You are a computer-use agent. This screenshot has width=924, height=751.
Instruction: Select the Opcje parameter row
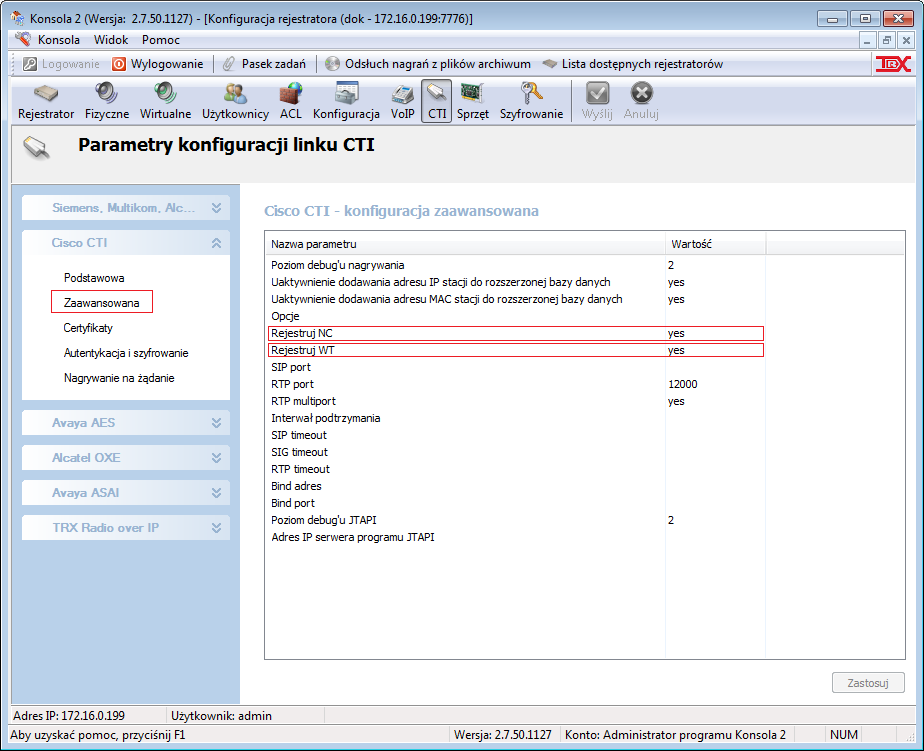coord(516,317)
